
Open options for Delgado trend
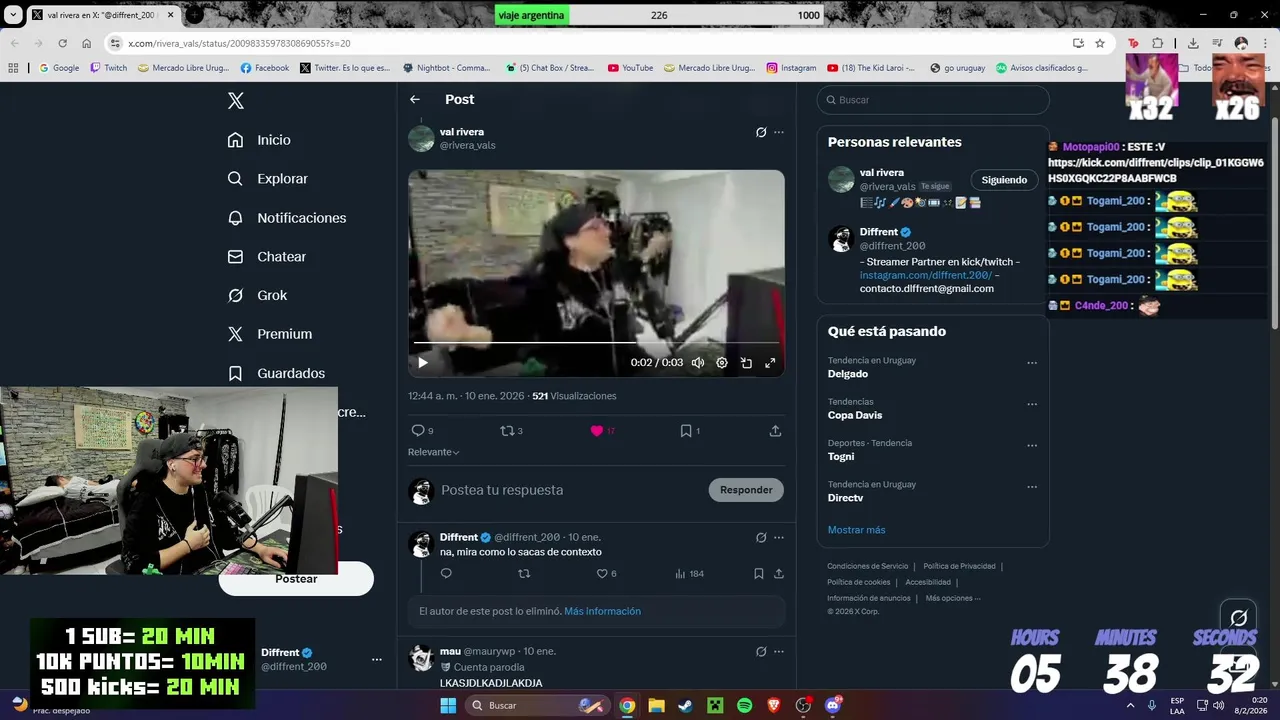[1032, 363]
